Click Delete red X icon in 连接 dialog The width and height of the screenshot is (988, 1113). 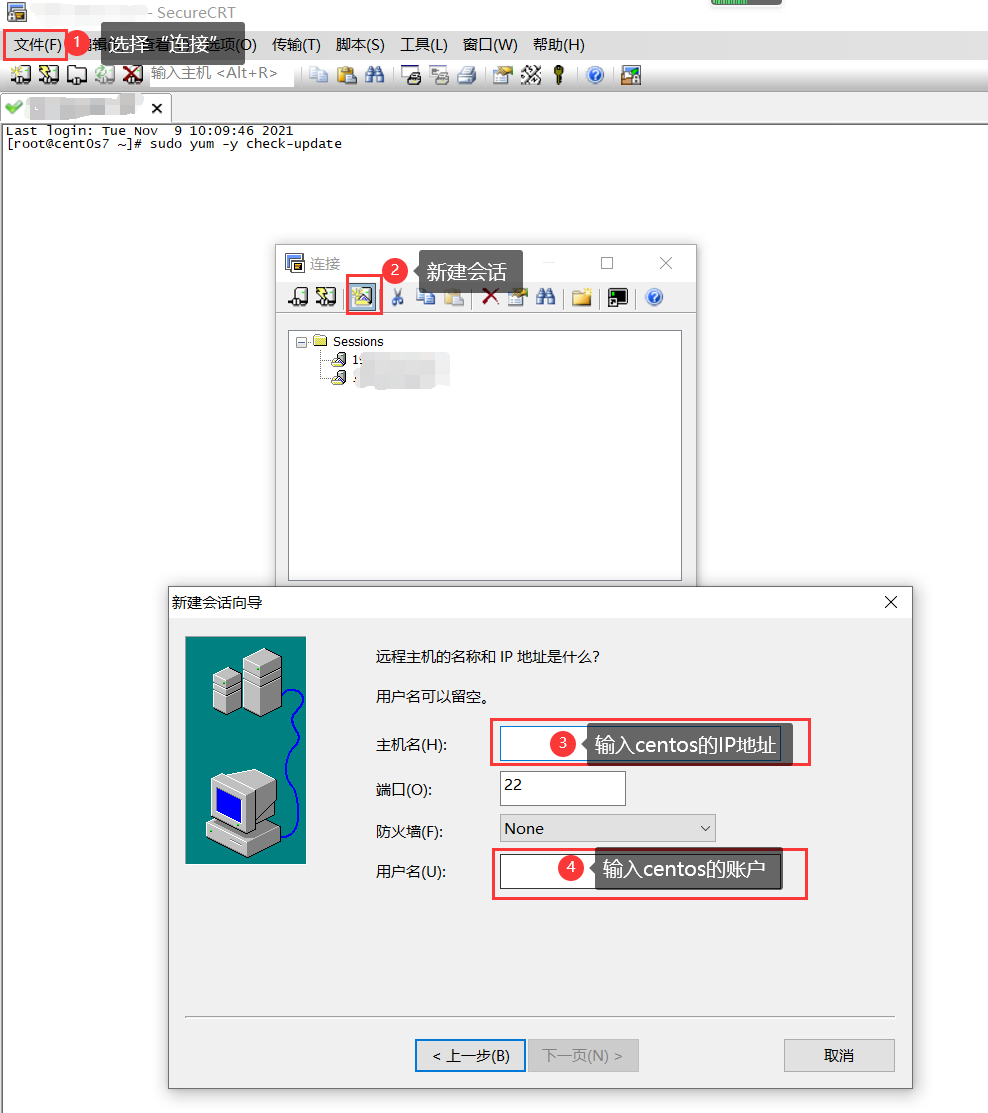[x=490, y=297]
